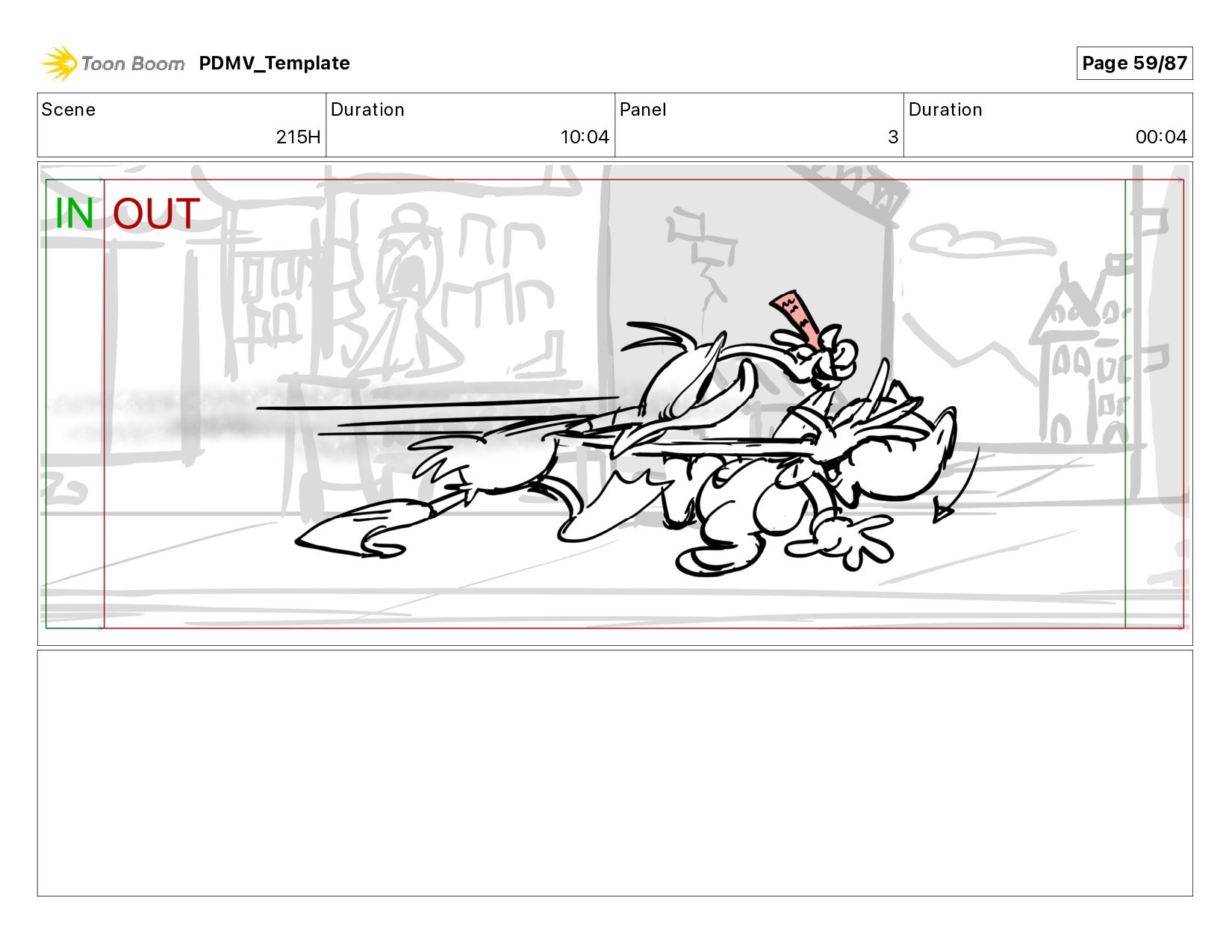Select the panel number 3
1232x952 pixels.
pos(893,137)
